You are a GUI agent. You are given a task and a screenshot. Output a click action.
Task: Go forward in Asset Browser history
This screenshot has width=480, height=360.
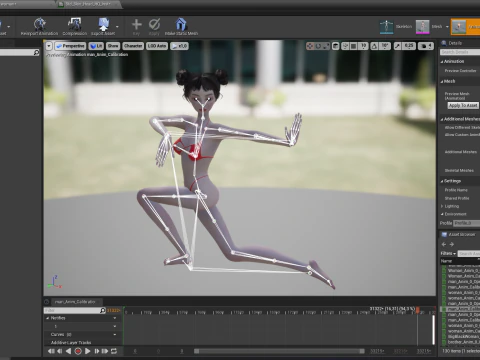click(x=452, y=244)
